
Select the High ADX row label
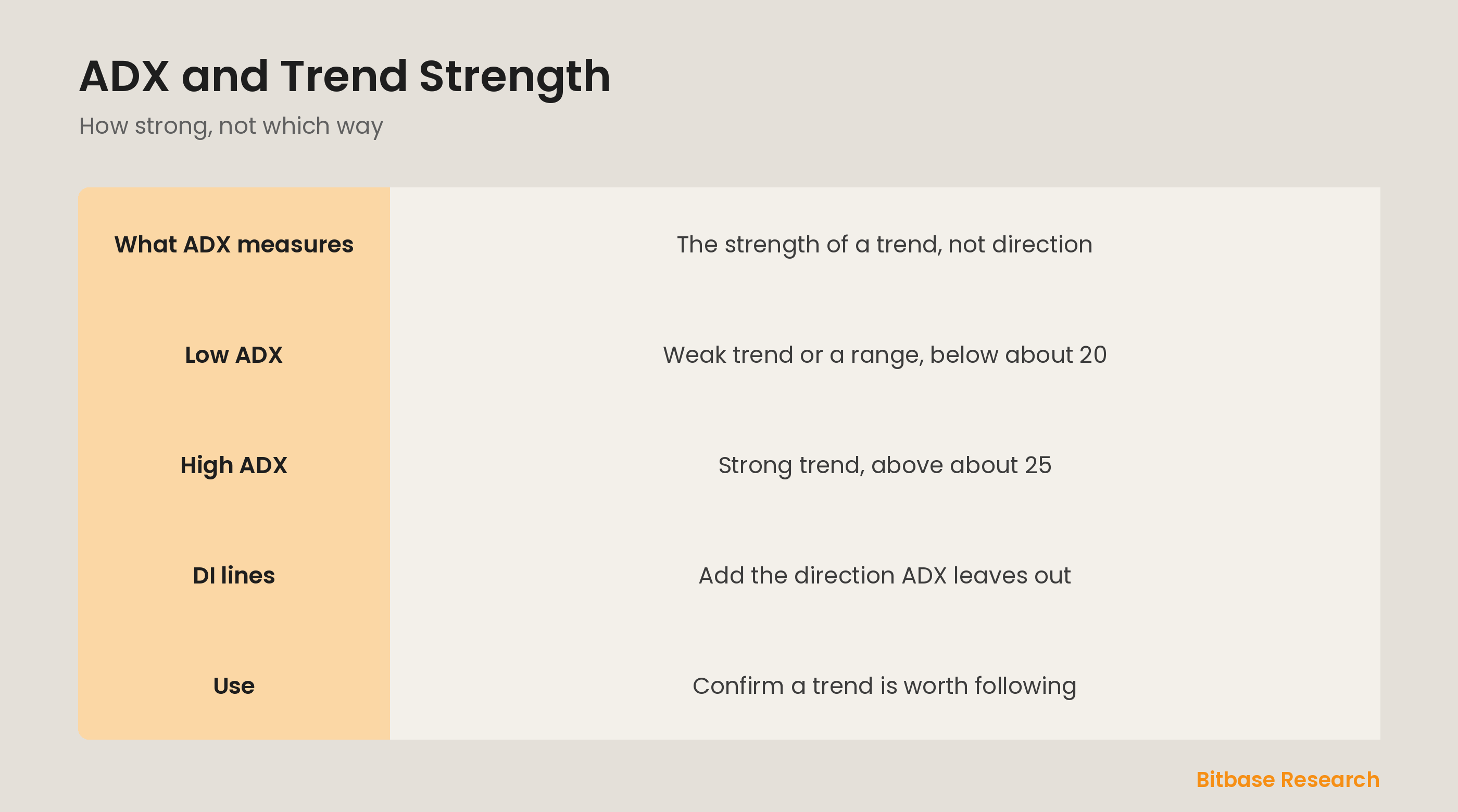click(234, 465)
